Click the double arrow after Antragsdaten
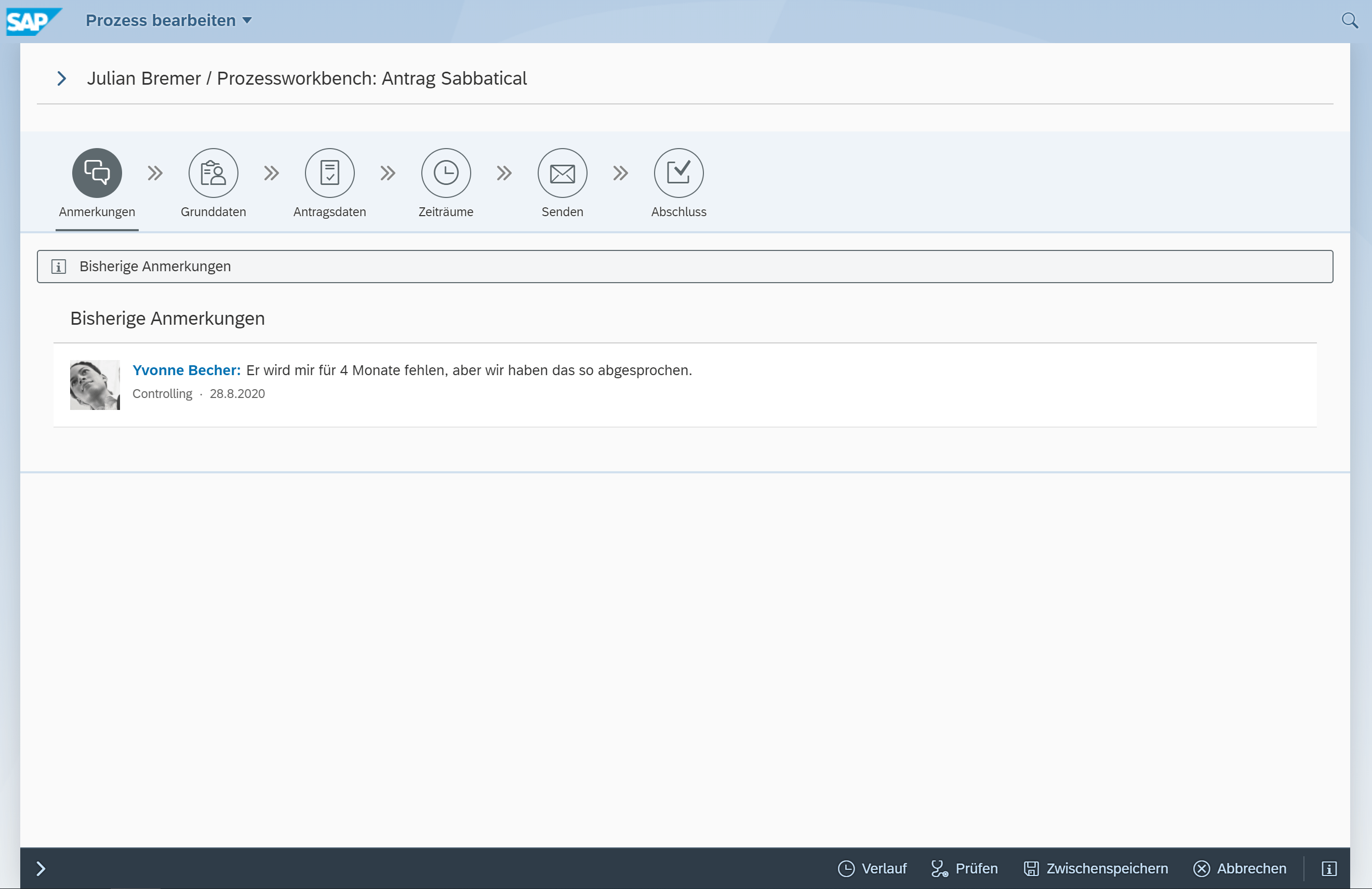Viewport: 1372px width, 889px height. point(388,173)
